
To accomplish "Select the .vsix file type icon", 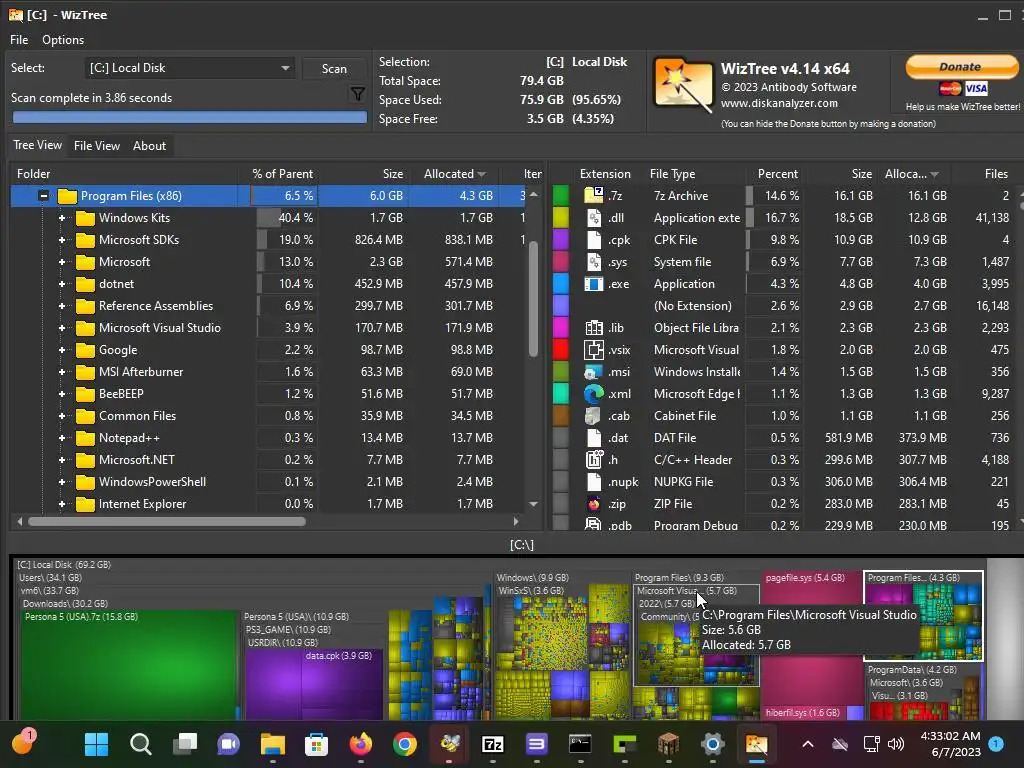I will pyautogui.click(x=594, y=349).
